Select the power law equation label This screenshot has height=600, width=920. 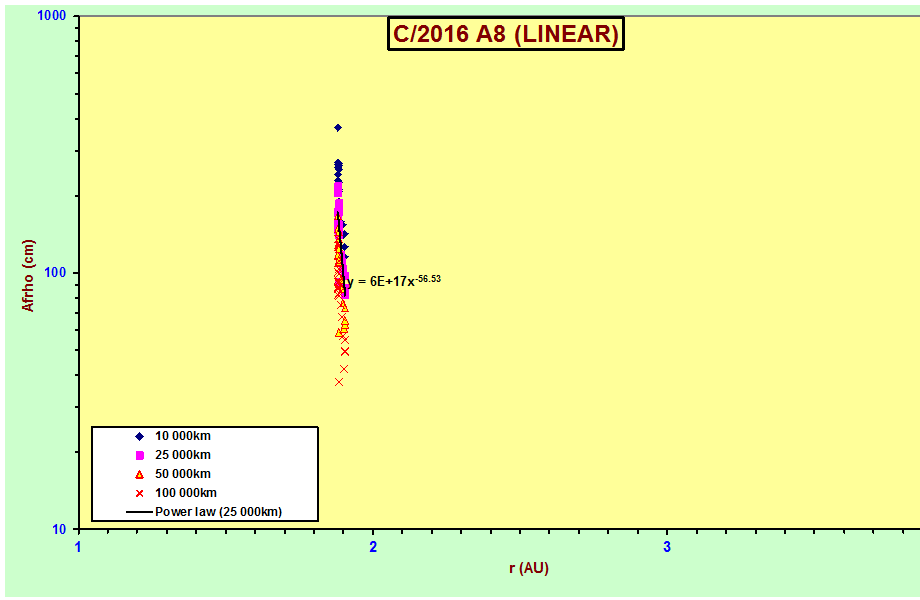(394, 280)
